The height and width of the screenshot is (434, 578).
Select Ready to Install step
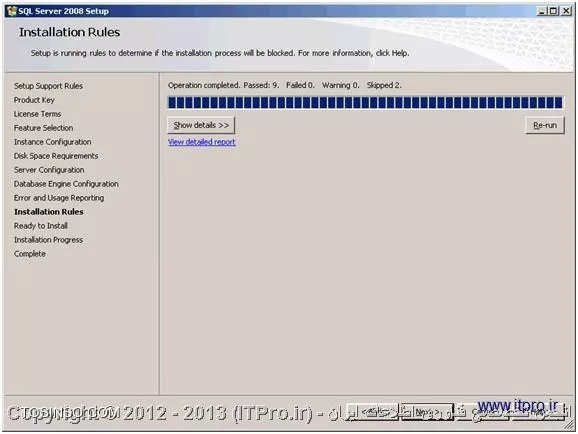[41, 226]
